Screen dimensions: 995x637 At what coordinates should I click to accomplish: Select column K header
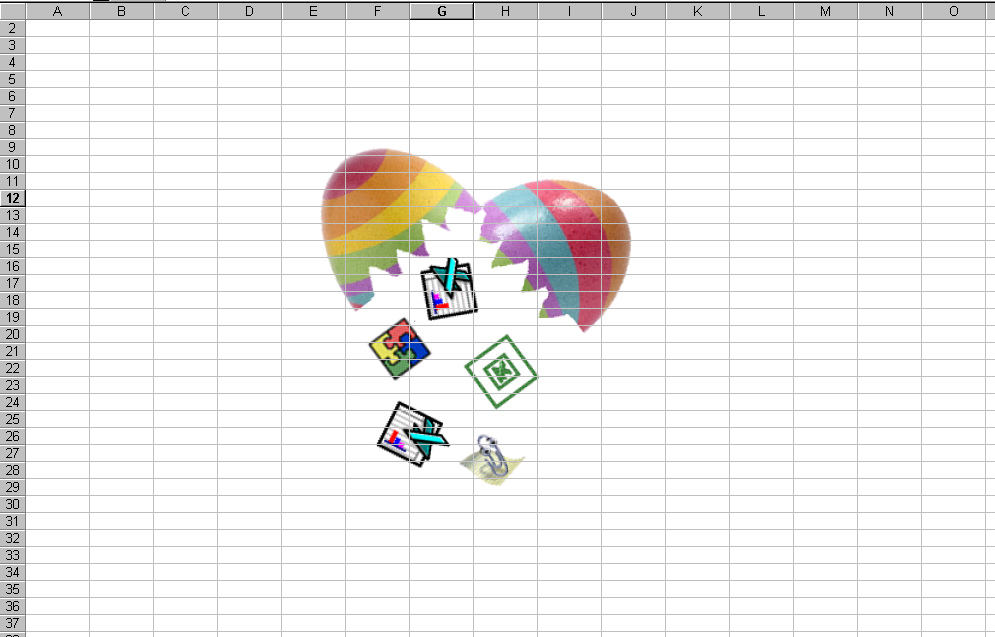click(x=697, y=11)
